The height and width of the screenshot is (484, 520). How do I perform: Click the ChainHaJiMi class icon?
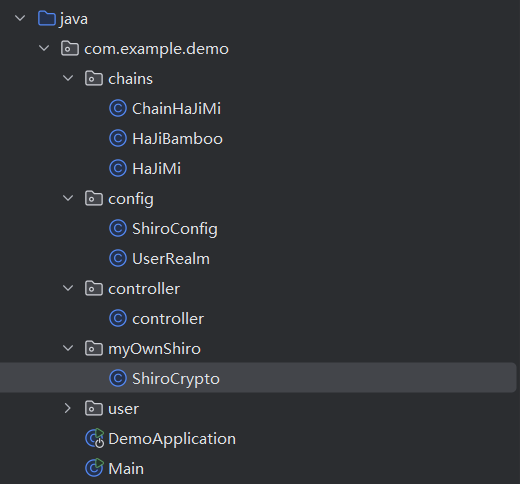click(118, 108)
